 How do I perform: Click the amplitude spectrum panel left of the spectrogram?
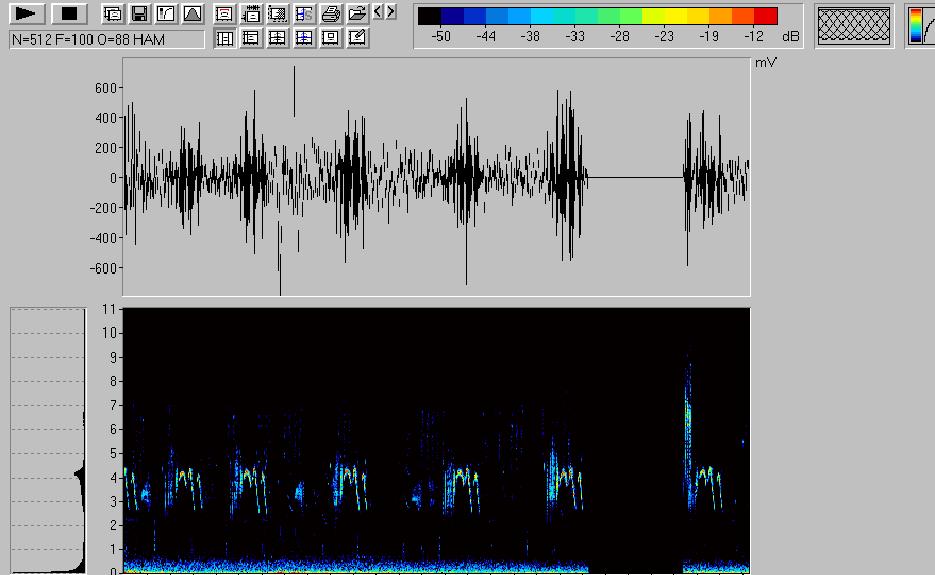(x=48, y=440)
